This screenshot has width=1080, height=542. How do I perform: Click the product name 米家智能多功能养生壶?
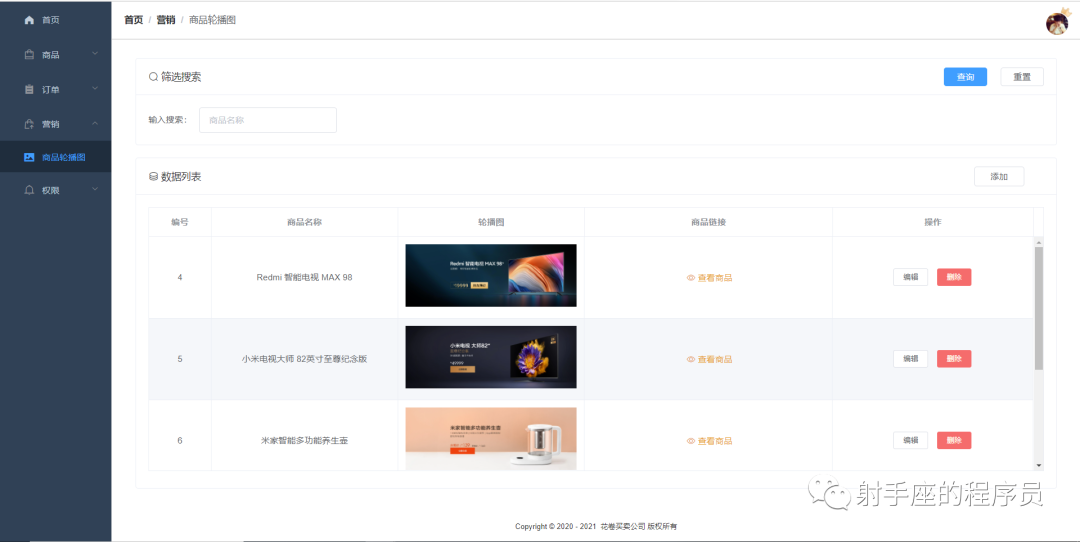[304, 441]
